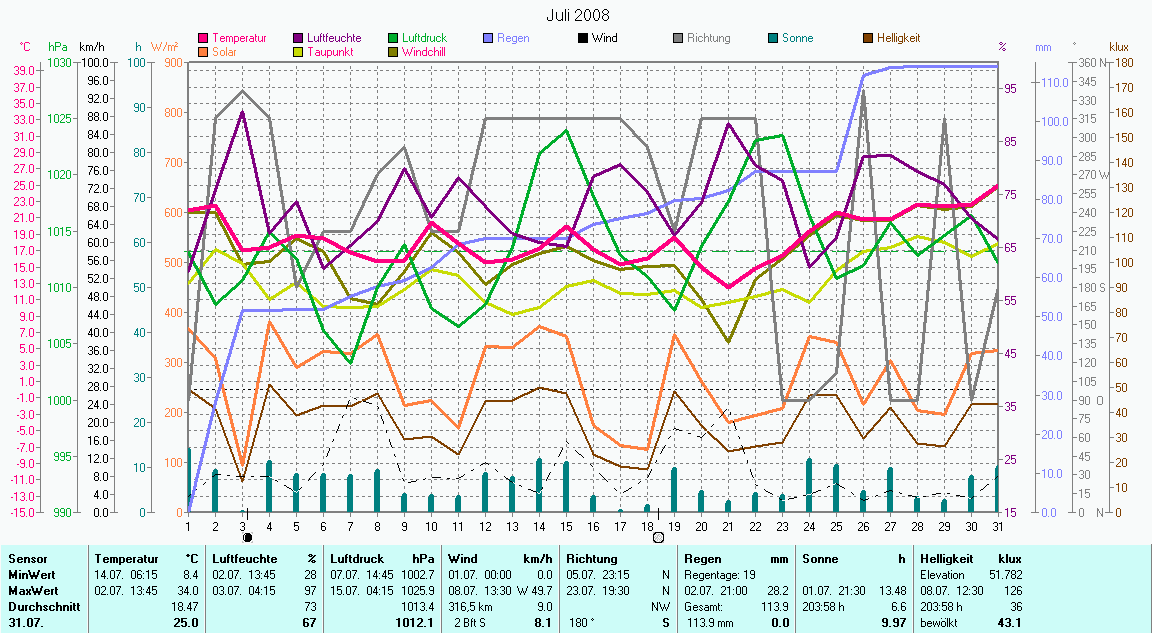Click the MaxWert row label
1152x633 pixels.
click(31, 590)
